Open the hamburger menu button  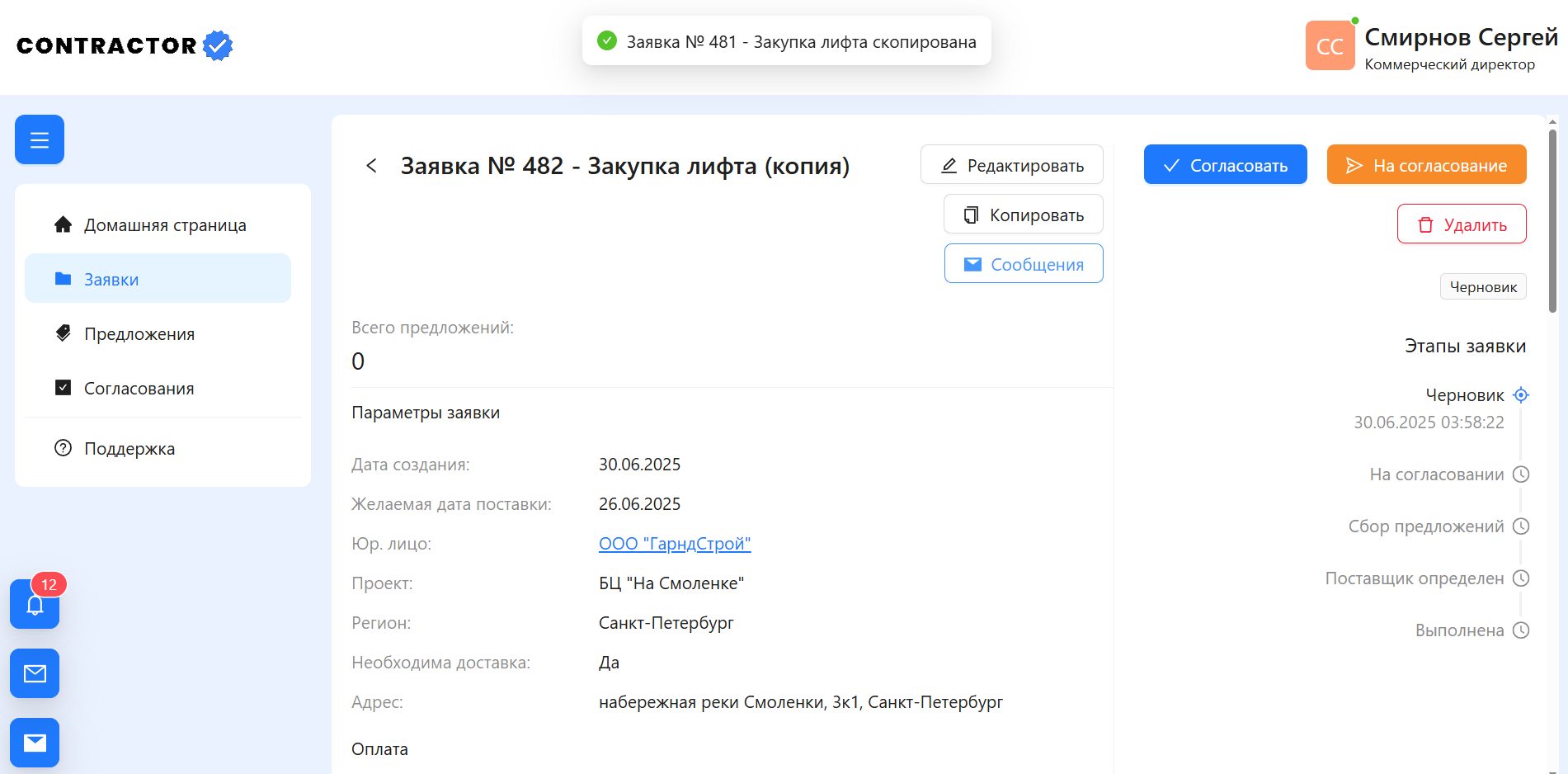point(40,139)
